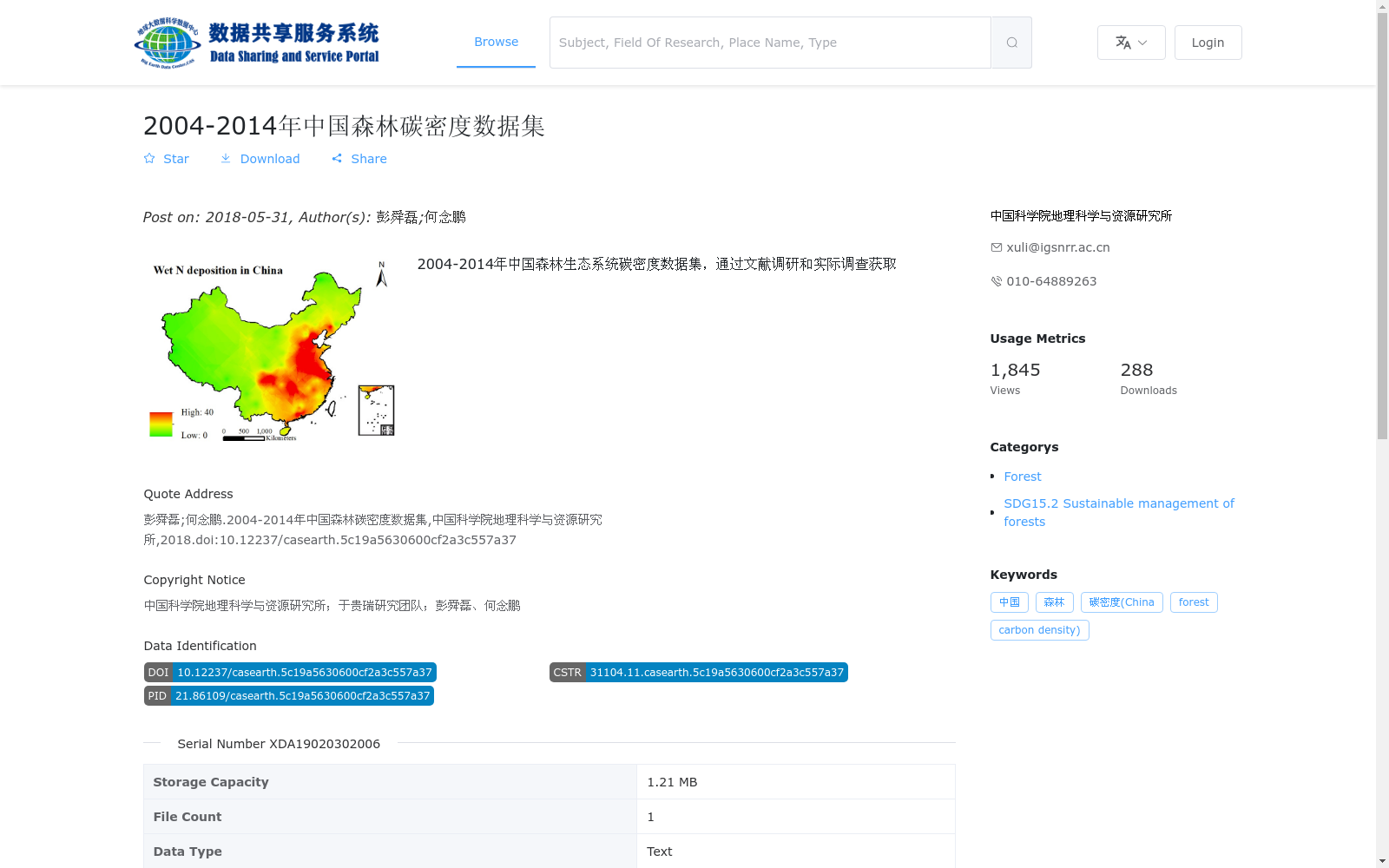Open SDG15.2 Sustainable management of forests link
The image size is (1389, 868).
(1119, 512)
